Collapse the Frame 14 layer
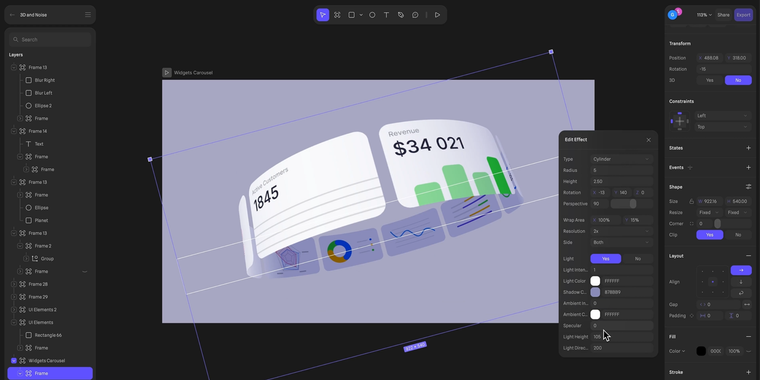Viewport: 760px width, 380px height. tap(14, 131)
